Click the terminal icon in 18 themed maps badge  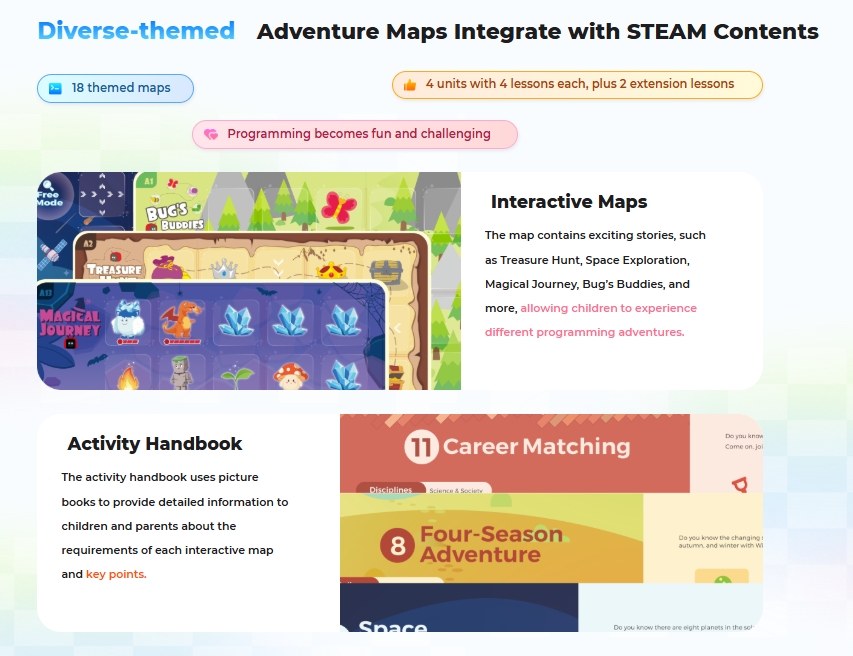coord(55,88)
